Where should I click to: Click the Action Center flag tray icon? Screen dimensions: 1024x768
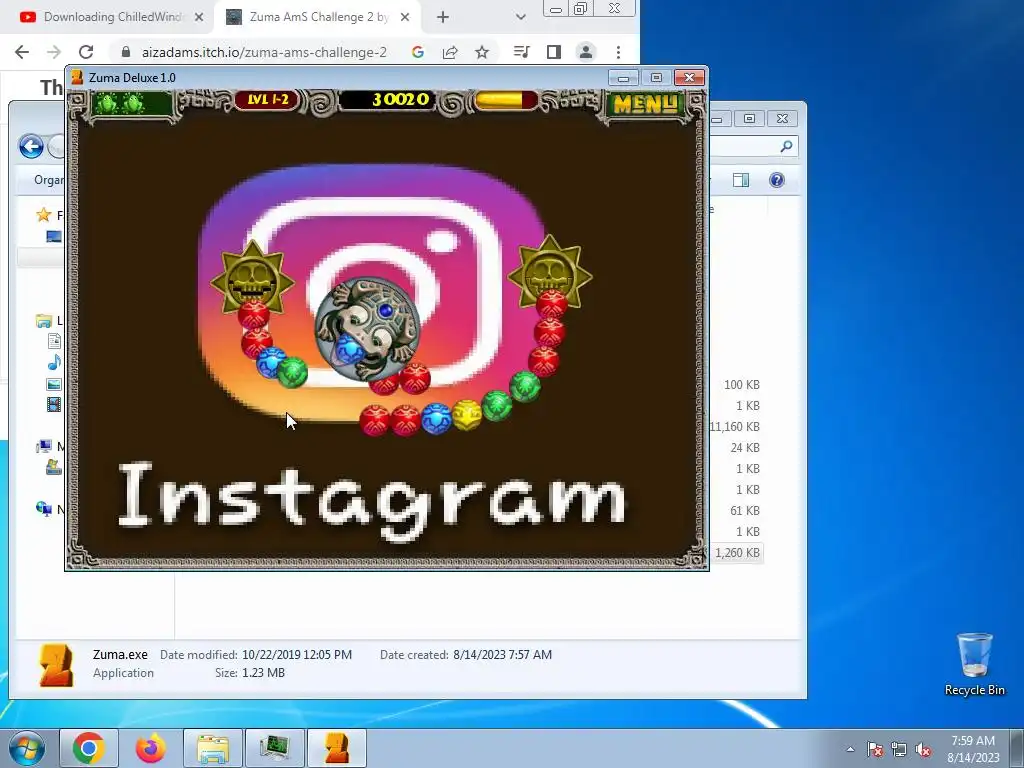tap(874, 750)
